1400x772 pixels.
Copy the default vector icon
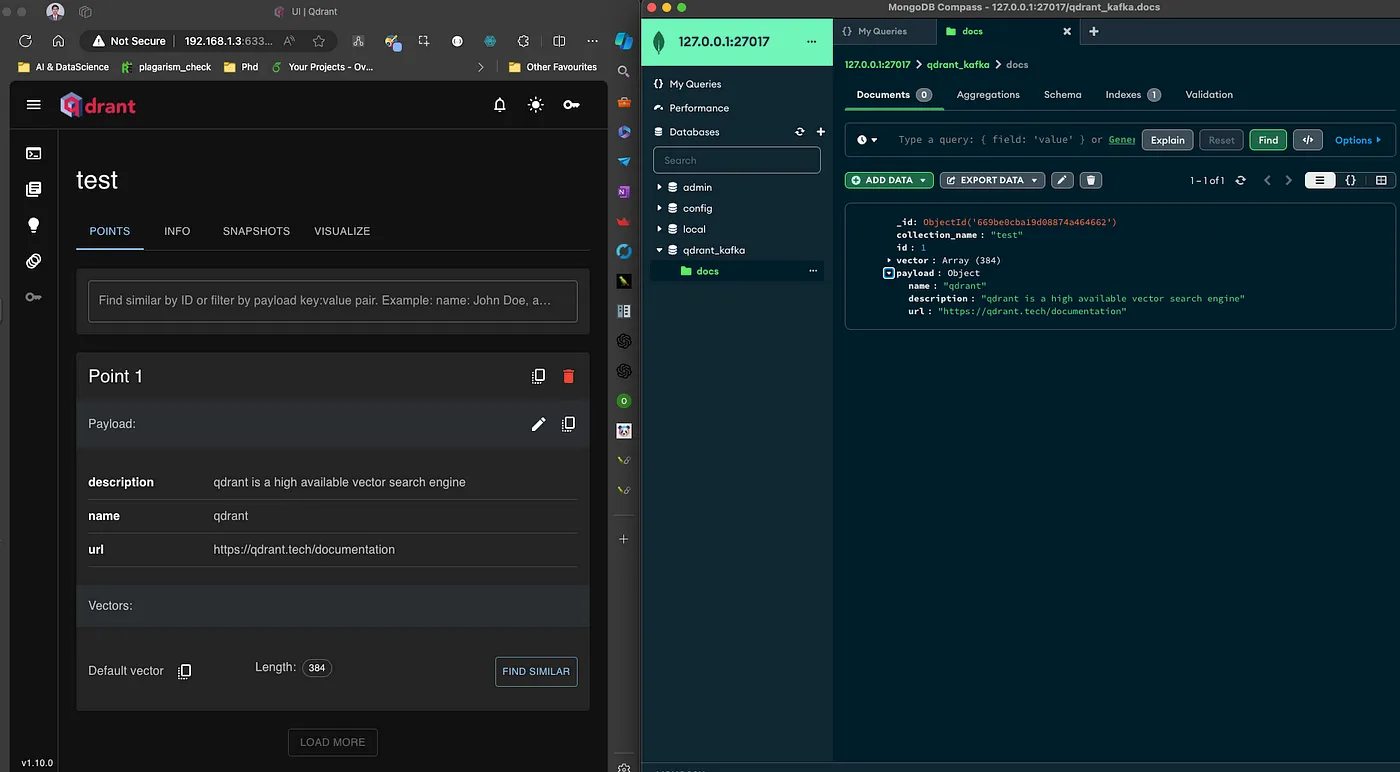coord(185,671)
